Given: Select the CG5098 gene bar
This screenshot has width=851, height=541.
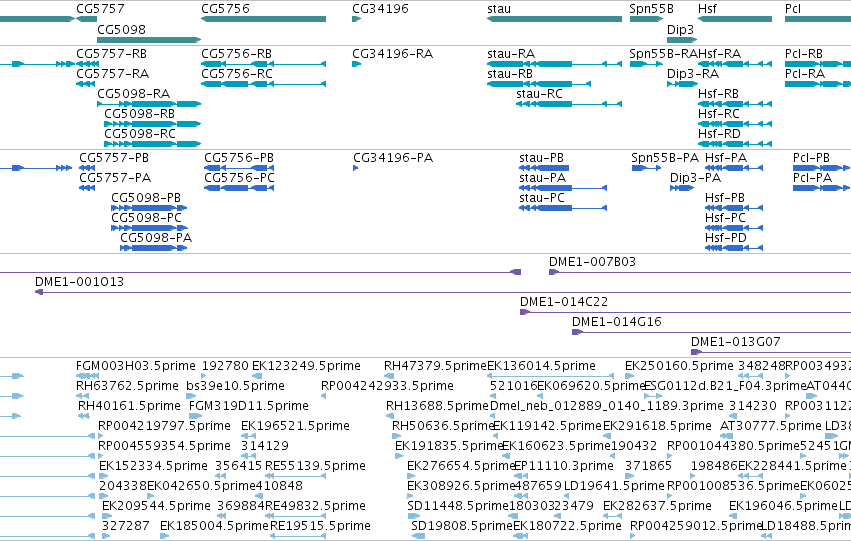Looking at the screenshot, I should pyautogui.click(x=149, y=40).
